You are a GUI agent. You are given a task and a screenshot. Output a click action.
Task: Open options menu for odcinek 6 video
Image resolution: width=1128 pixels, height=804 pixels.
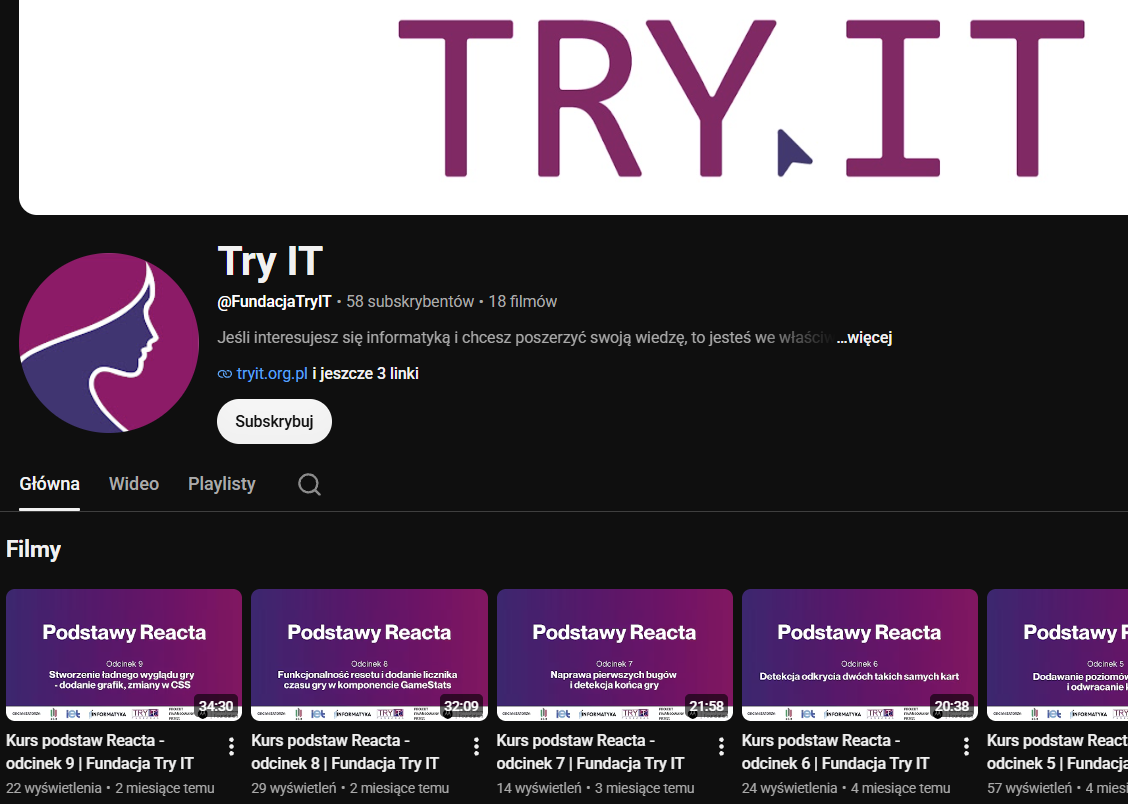pos(966,746)
